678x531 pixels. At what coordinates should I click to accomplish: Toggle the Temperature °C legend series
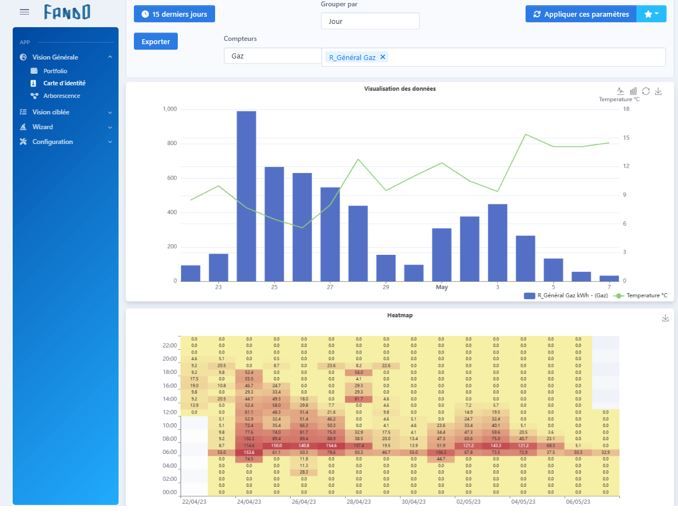[640, 295]
